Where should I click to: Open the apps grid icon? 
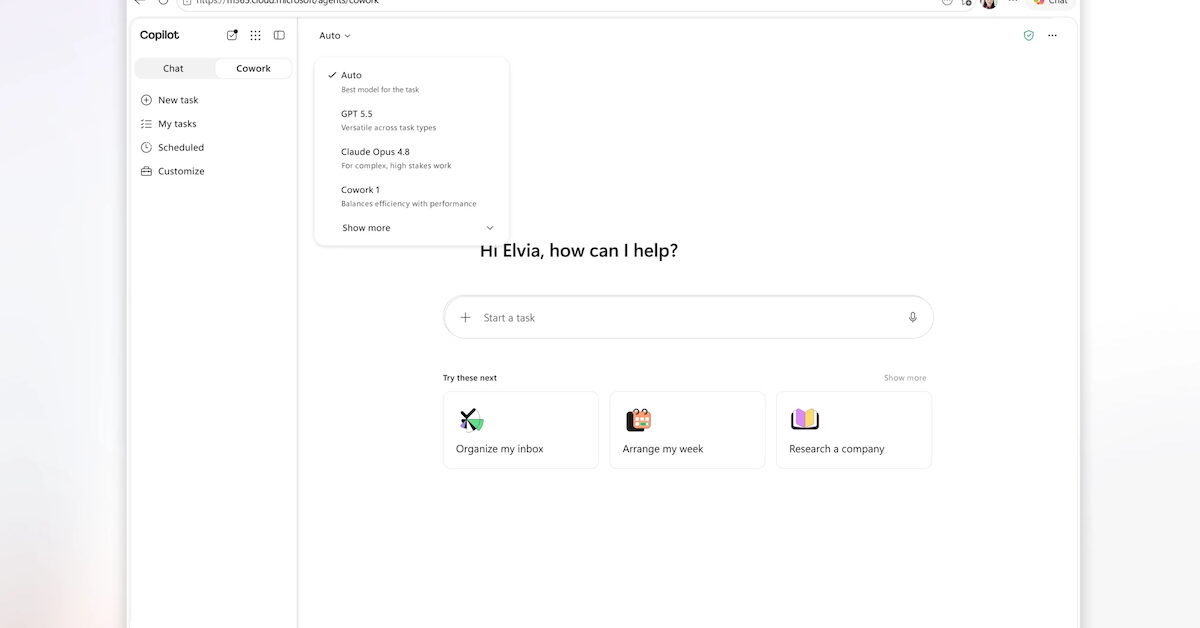coord(255,35)
